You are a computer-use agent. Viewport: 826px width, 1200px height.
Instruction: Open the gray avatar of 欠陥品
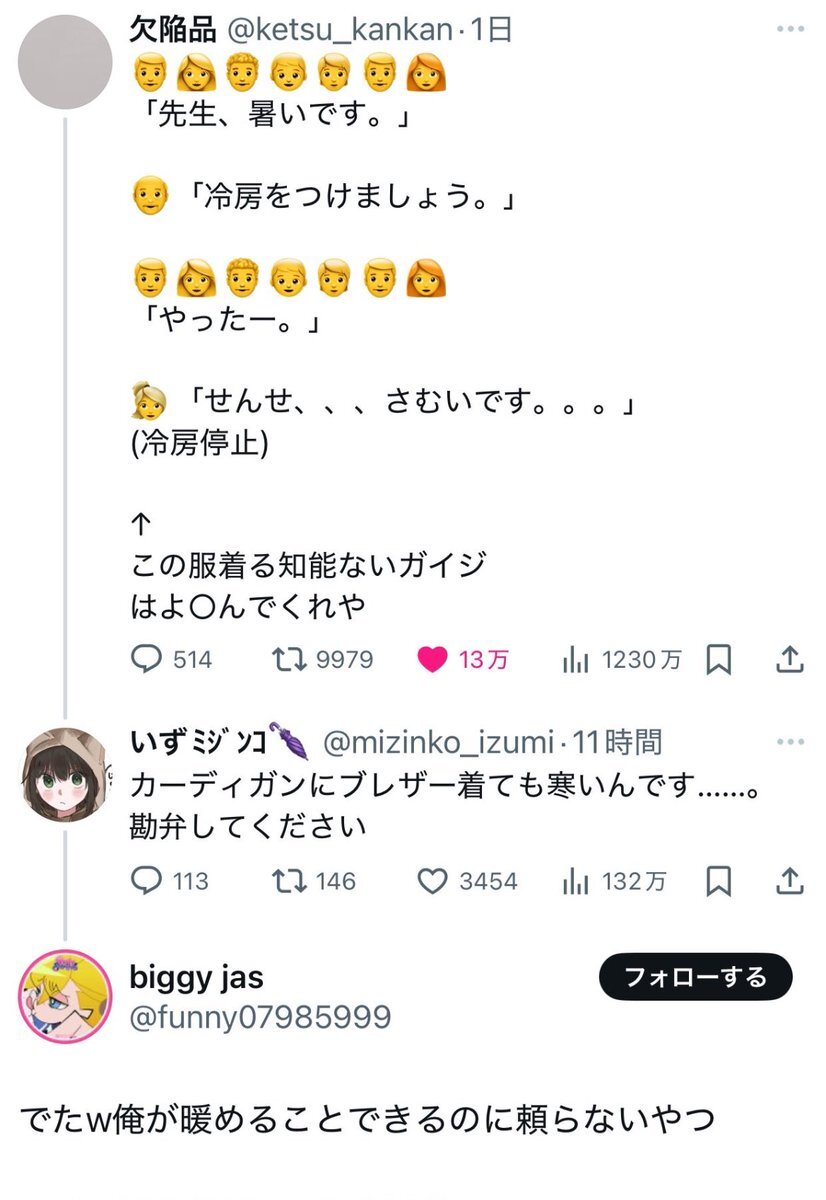(66, 61)
